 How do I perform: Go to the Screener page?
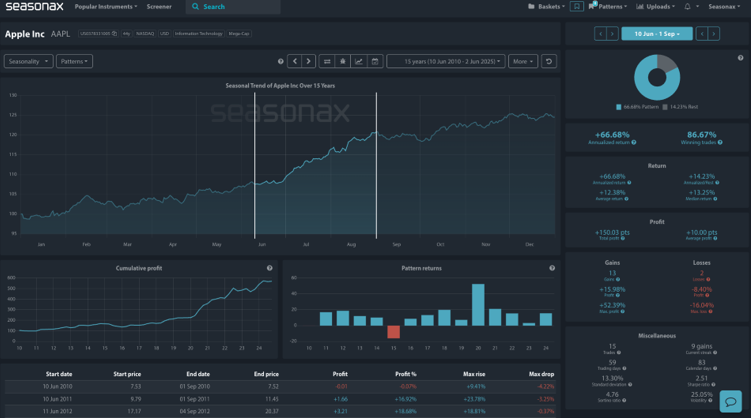(159, 7)
